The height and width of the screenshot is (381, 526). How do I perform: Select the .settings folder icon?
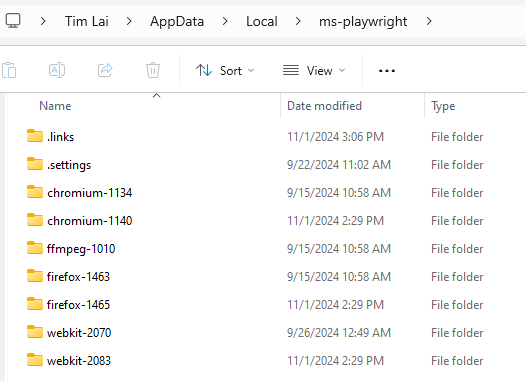(35, 164)
